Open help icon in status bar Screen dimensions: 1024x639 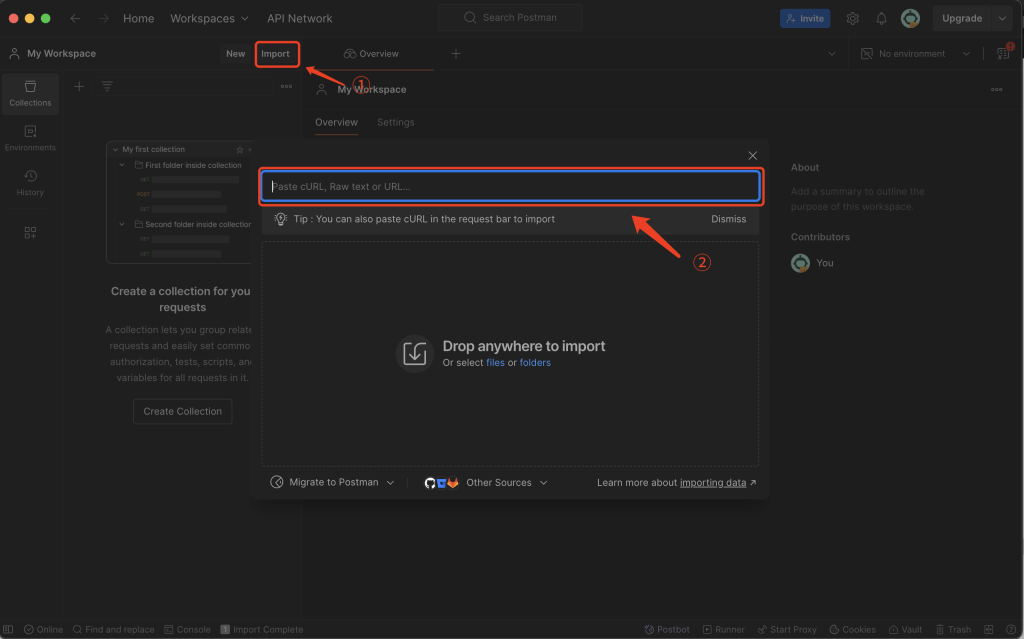click(1011, 629)
